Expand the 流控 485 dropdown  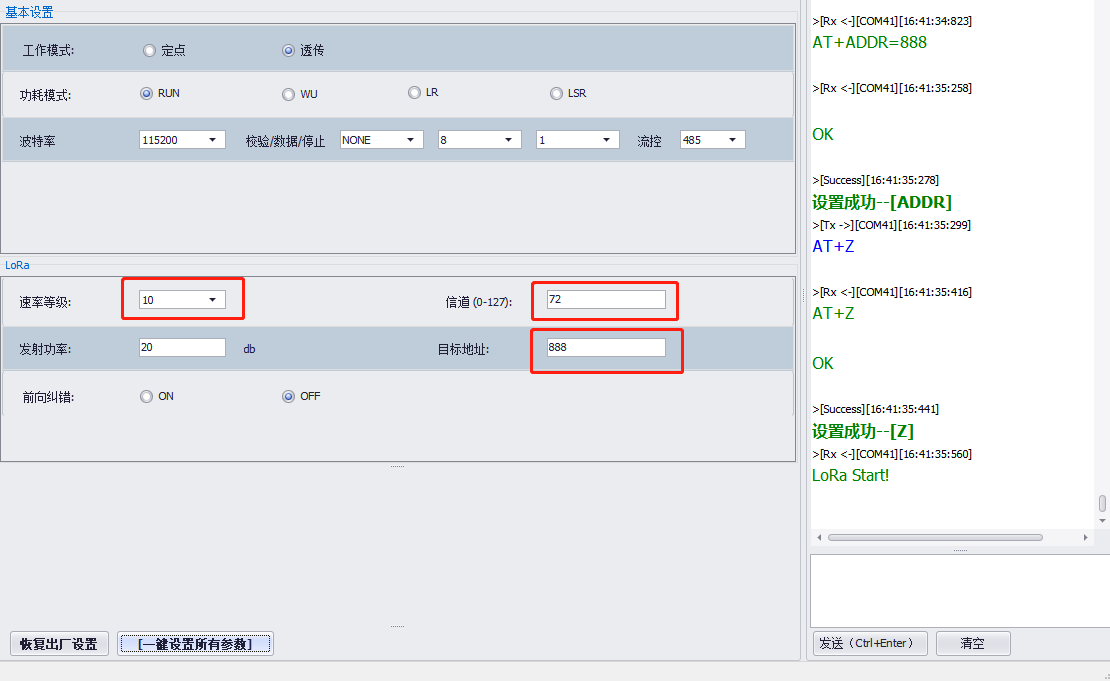click(x=712, y=140)
